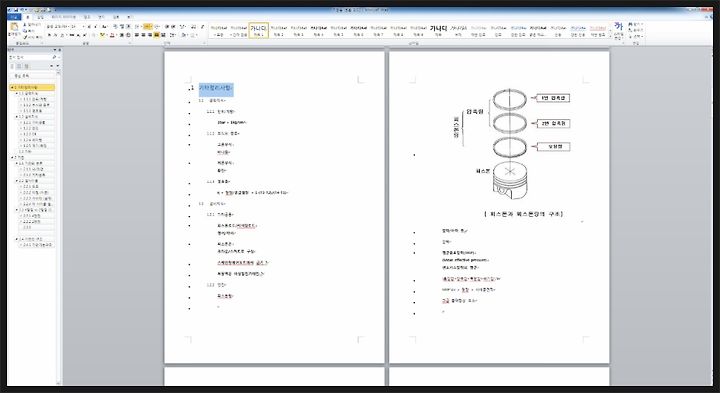Screen dimensions: 720x393
Task: Click the selected heading 1 on page one
Action: [x=216, y=88]
